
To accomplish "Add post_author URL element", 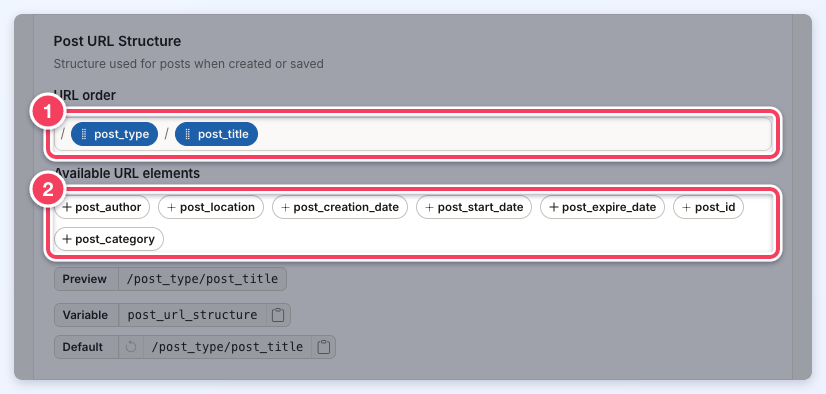I will pyautogui.click(x=102, y=207).
